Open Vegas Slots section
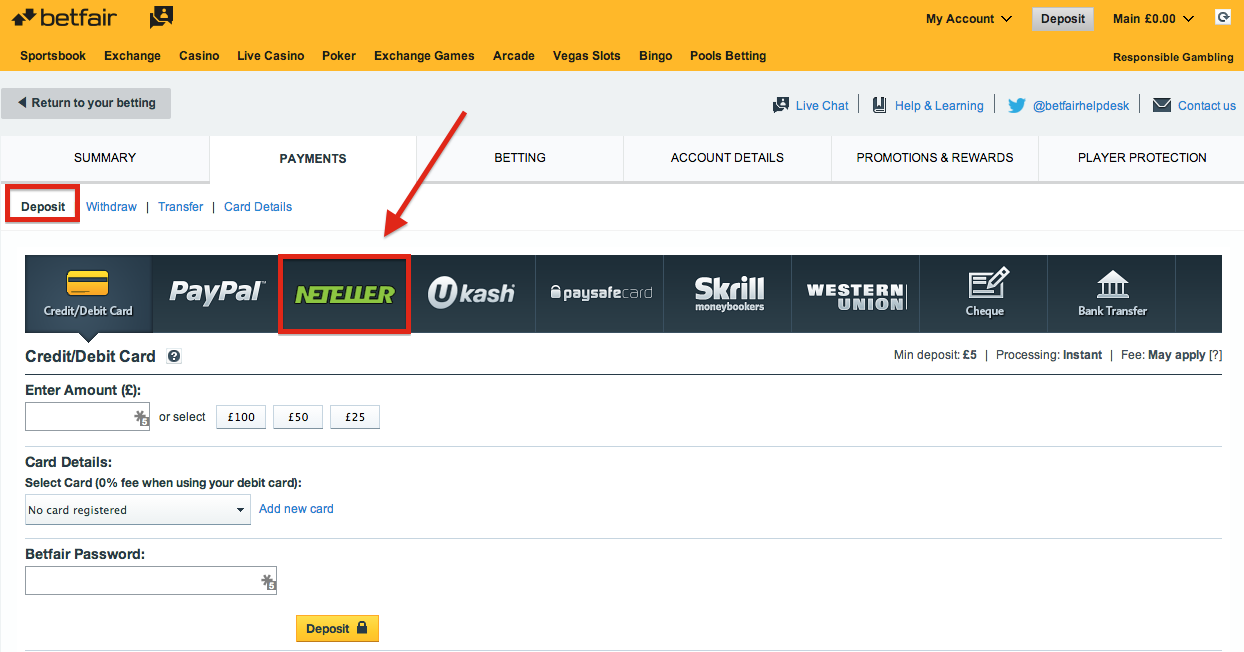The width and height of the screenshot is (1244, 652). [587, 56]
